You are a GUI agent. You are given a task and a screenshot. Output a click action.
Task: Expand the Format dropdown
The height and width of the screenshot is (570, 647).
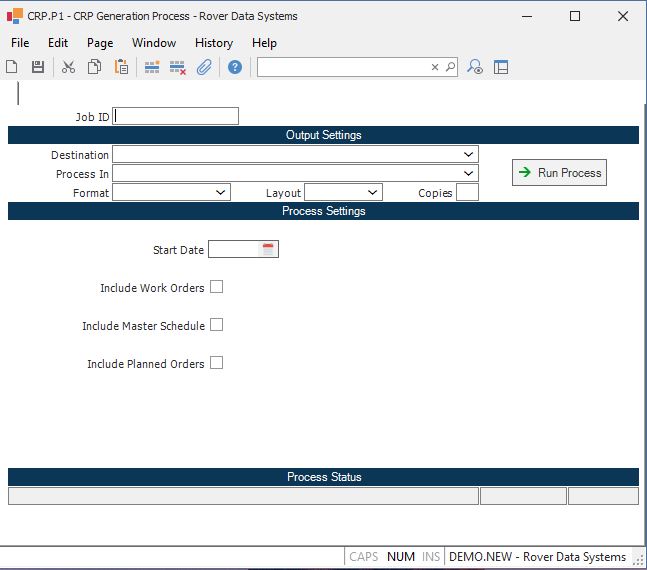(x=220, y=192)
